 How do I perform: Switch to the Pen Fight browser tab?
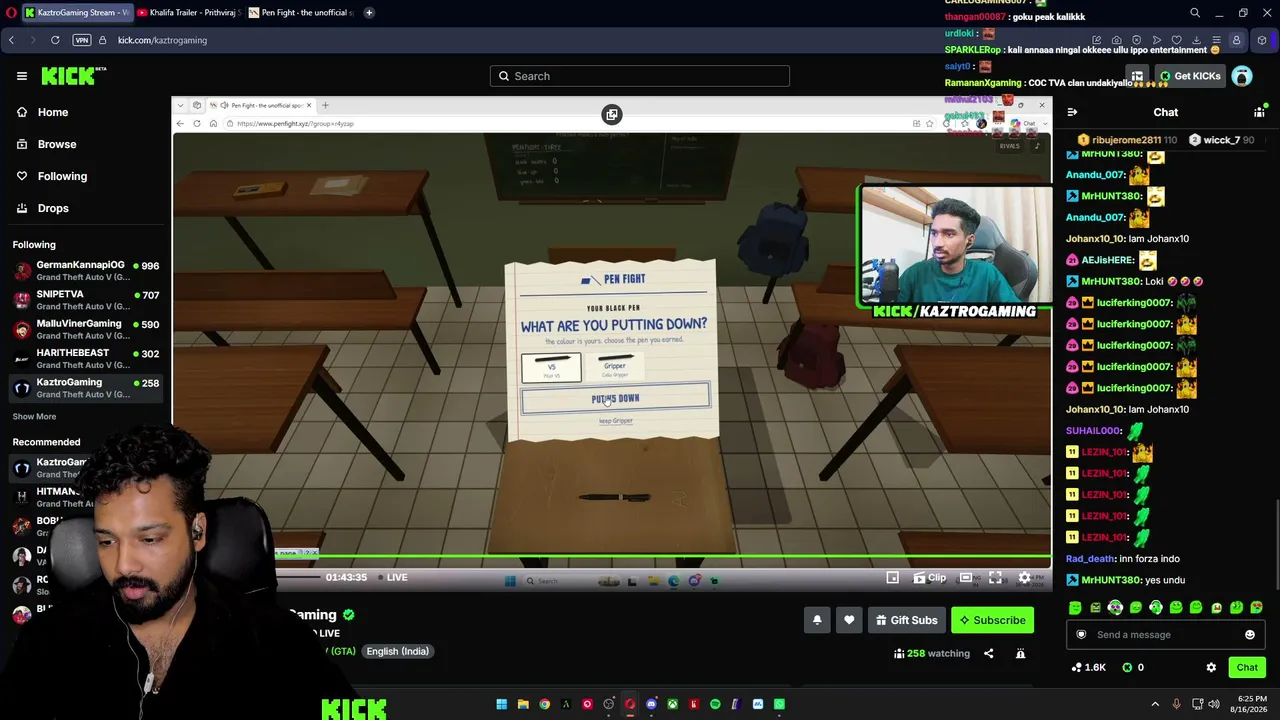(x=300, y=13)
